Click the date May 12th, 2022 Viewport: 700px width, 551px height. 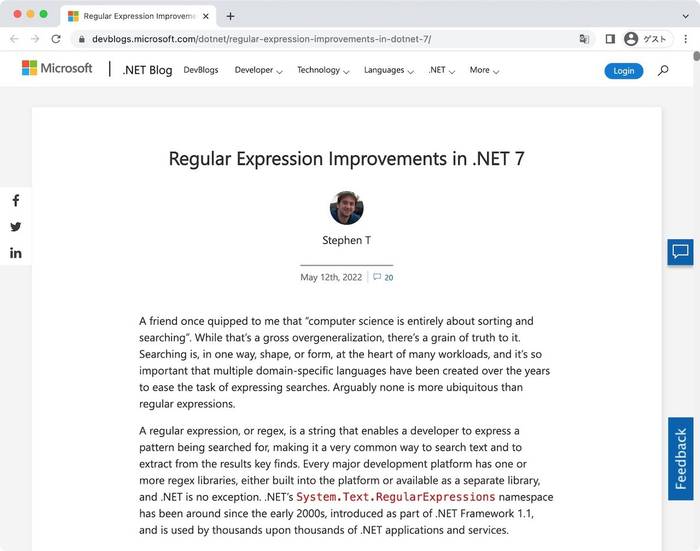[x=331, y=277]
